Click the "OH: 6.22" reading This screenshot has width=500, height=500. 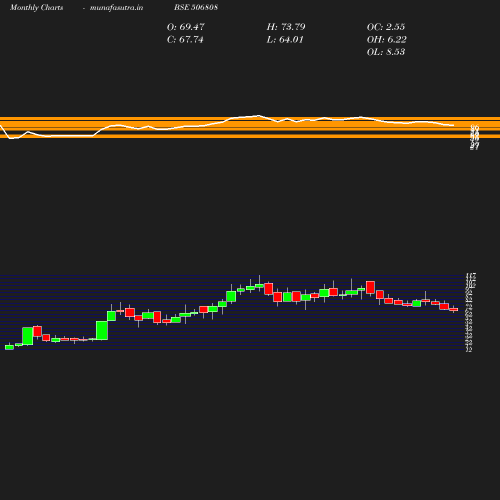tap(387, 40)
